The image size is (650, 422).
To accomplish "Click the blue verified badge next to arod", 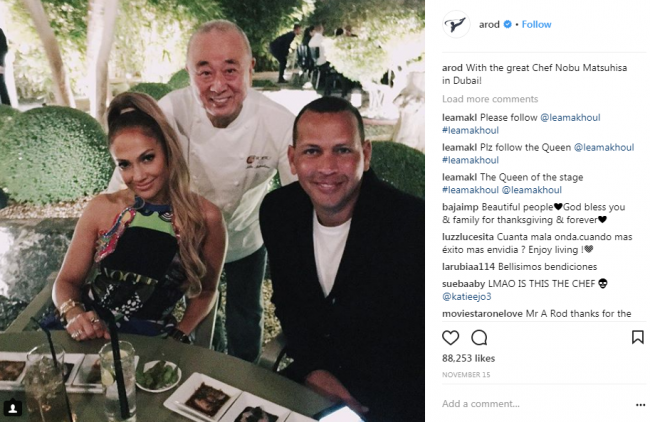I will [x=507, y=24].
